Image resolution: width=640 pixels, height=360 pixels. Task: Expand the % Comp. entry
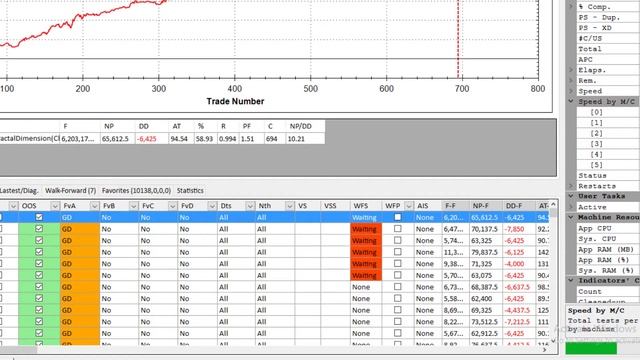point(571,7)
